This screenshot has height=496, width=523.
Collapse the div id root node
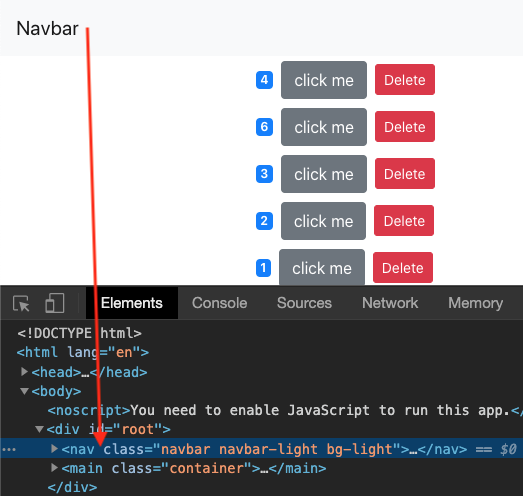point(39,429)
